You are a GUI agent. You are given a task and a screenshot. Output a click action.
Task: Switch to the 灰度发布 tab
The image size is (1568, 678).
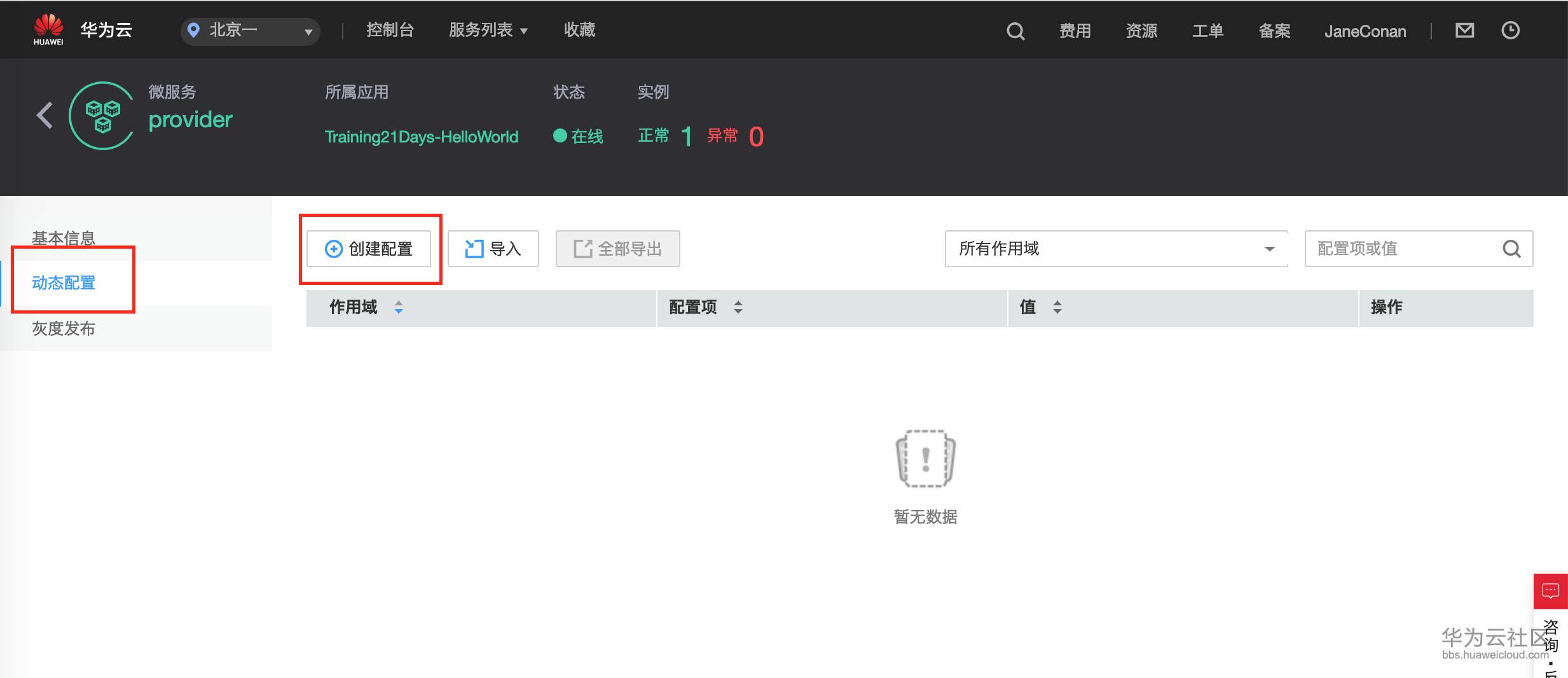coord(63,328)
